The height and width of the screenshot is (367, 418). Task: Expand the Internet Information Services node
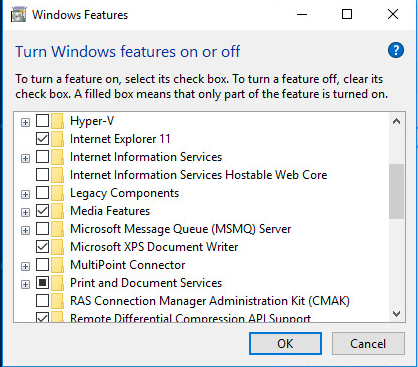25,158
